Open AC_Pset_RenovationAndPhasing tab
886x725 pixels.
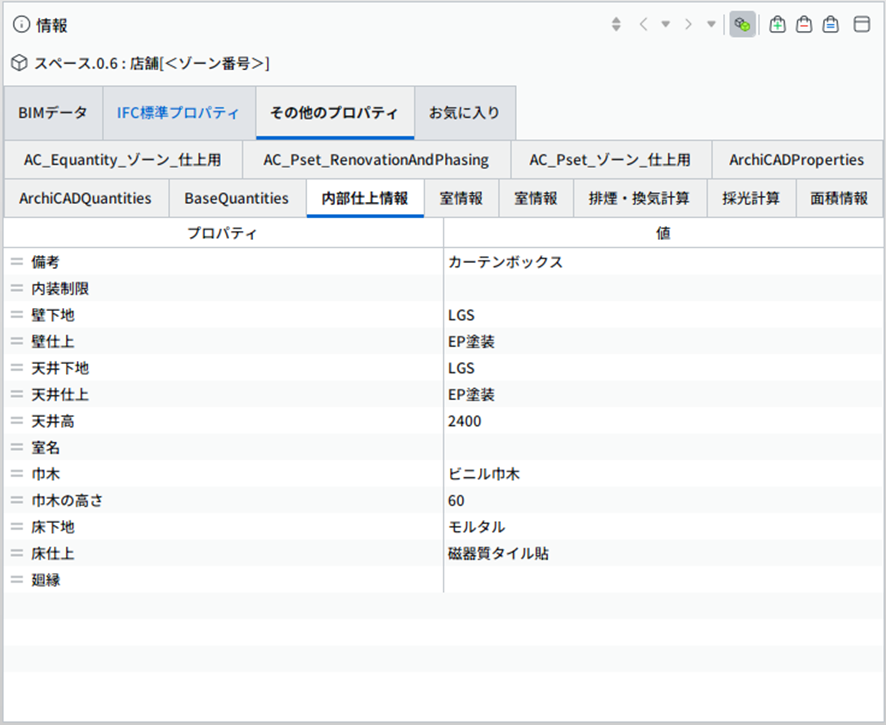(376, 160)
